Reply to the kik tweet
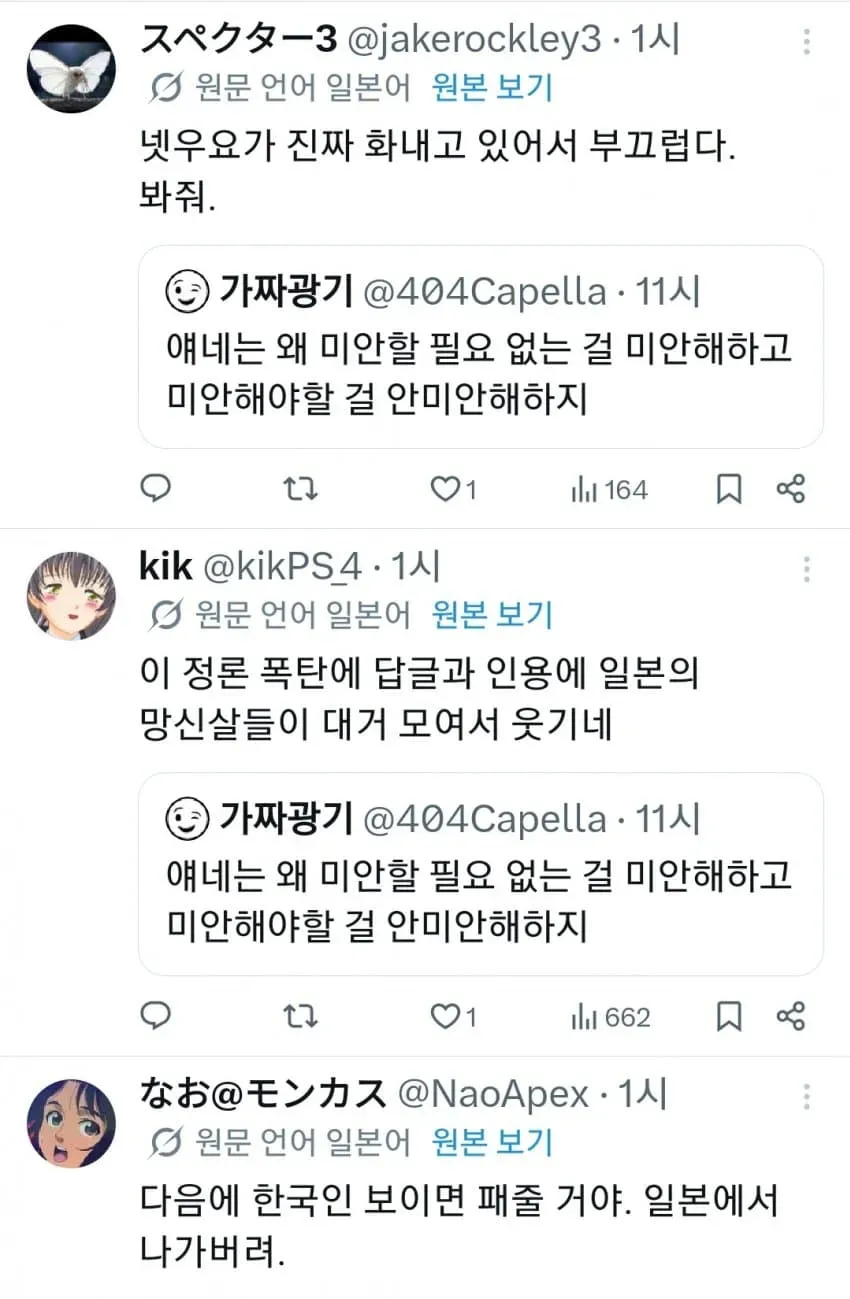This screenshot has height=1299, width=850. [x=155, y=1017]
